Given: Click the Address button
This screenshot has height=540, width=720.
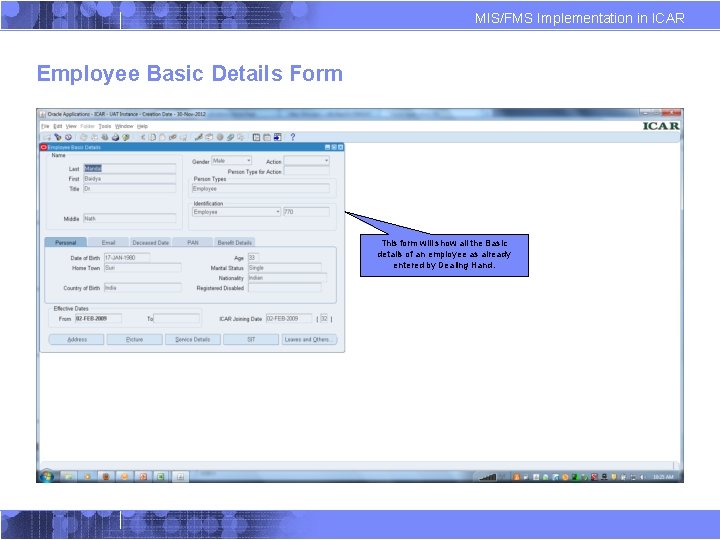Looking at the screenshot, I should click(x=77, y=339).
